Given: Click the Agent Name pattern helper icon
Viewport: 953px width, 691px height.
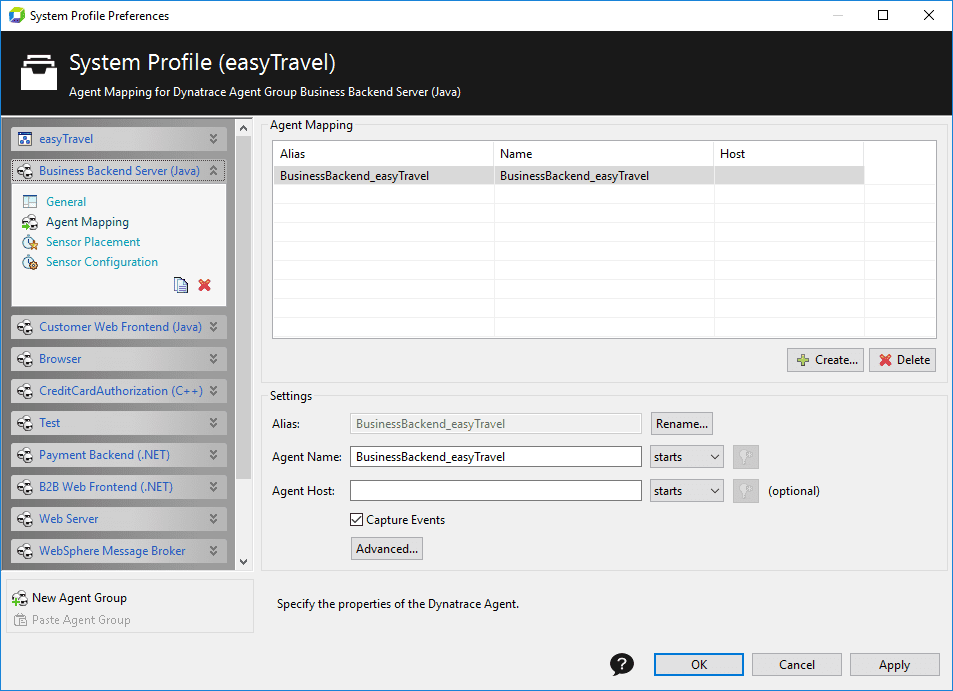Looking at the screenshot, I should point(746,457).
